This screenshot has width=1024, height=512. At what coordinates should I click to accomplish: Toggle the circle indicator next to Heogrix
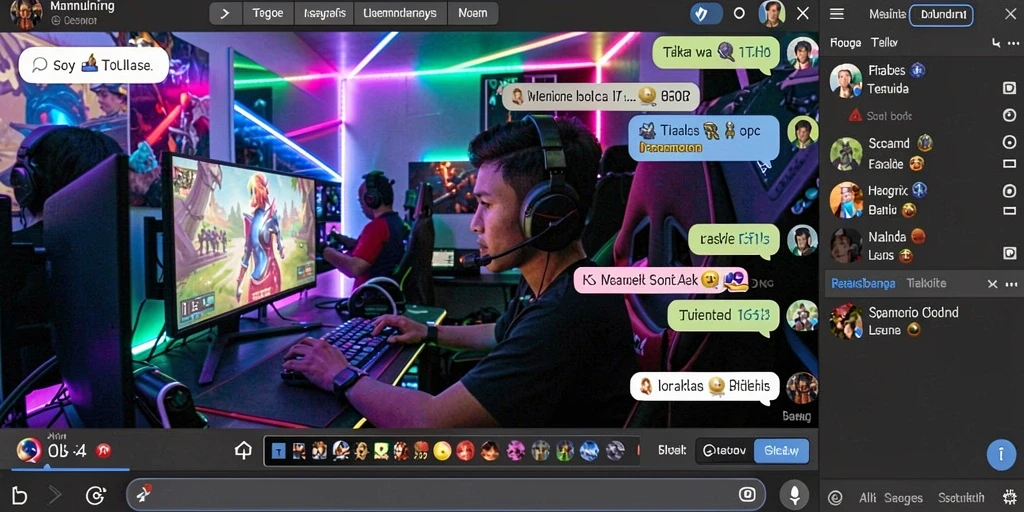1009,191
